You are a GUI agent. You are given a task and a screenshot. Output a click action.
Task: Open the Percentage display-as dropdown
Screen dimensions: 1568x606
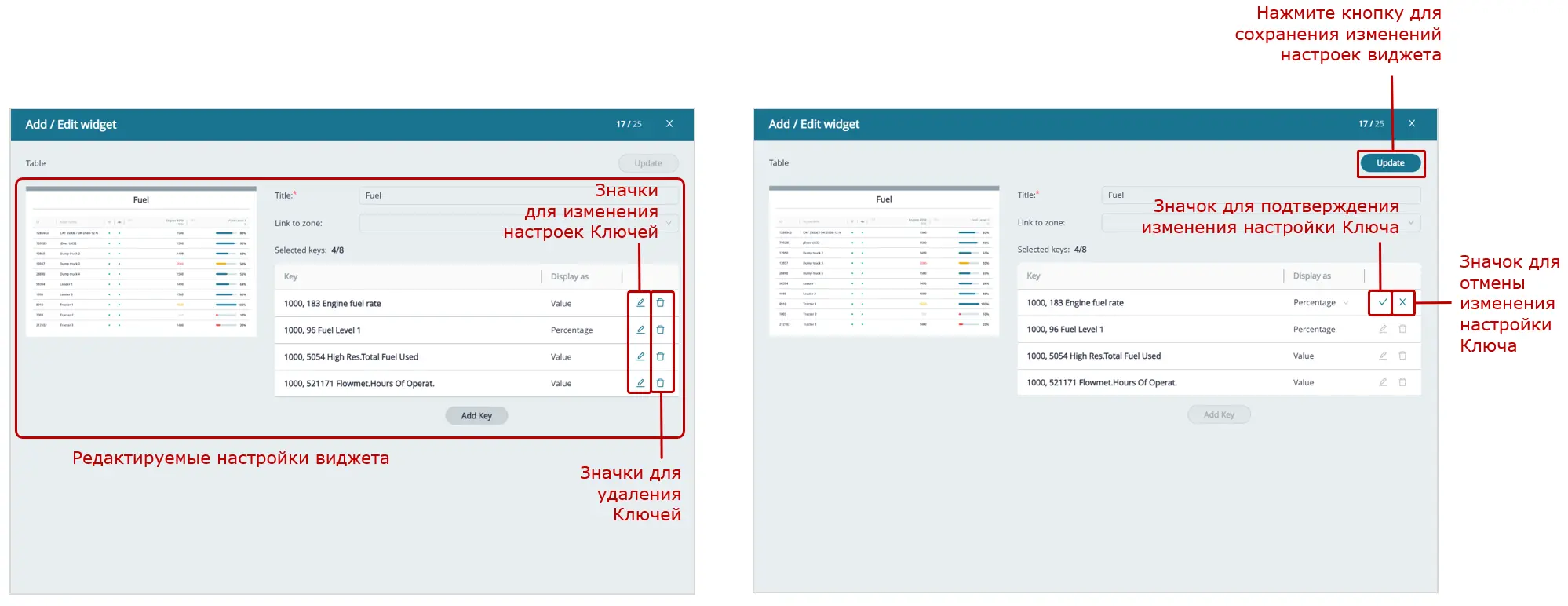pos(1322,303)
